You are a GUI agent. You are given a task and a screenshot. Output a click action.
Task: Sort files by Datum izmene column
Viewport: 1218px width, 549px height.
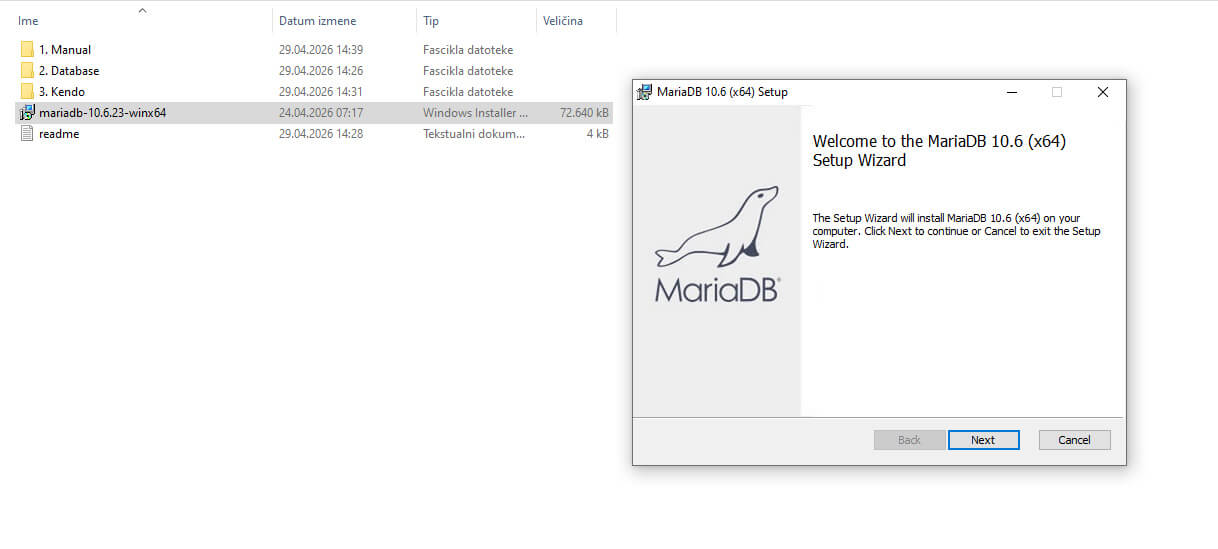pyautogui.click(x=317, y=21)
